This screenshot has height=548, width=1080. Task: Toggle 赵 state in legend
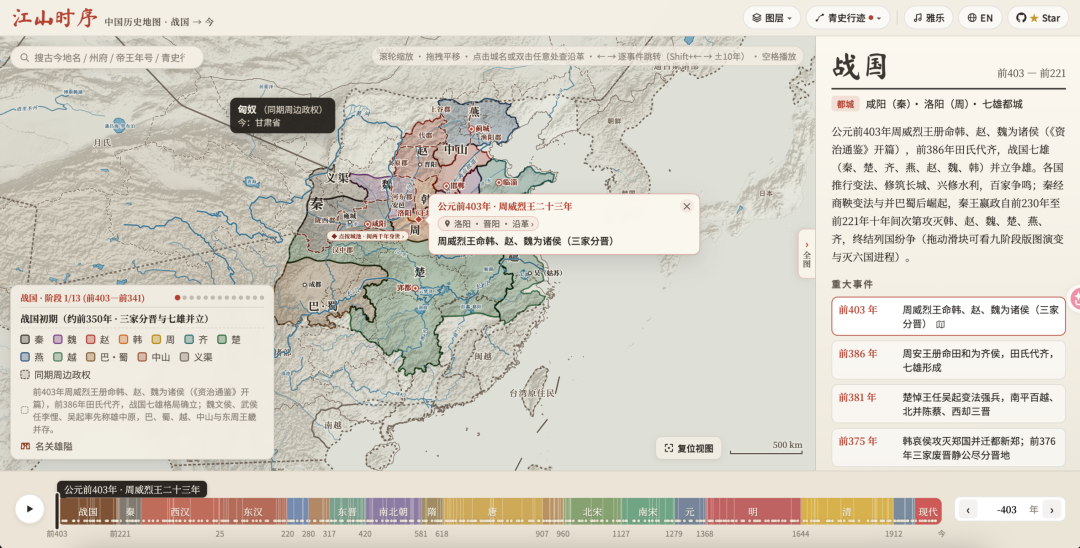(x=98, y=339)
